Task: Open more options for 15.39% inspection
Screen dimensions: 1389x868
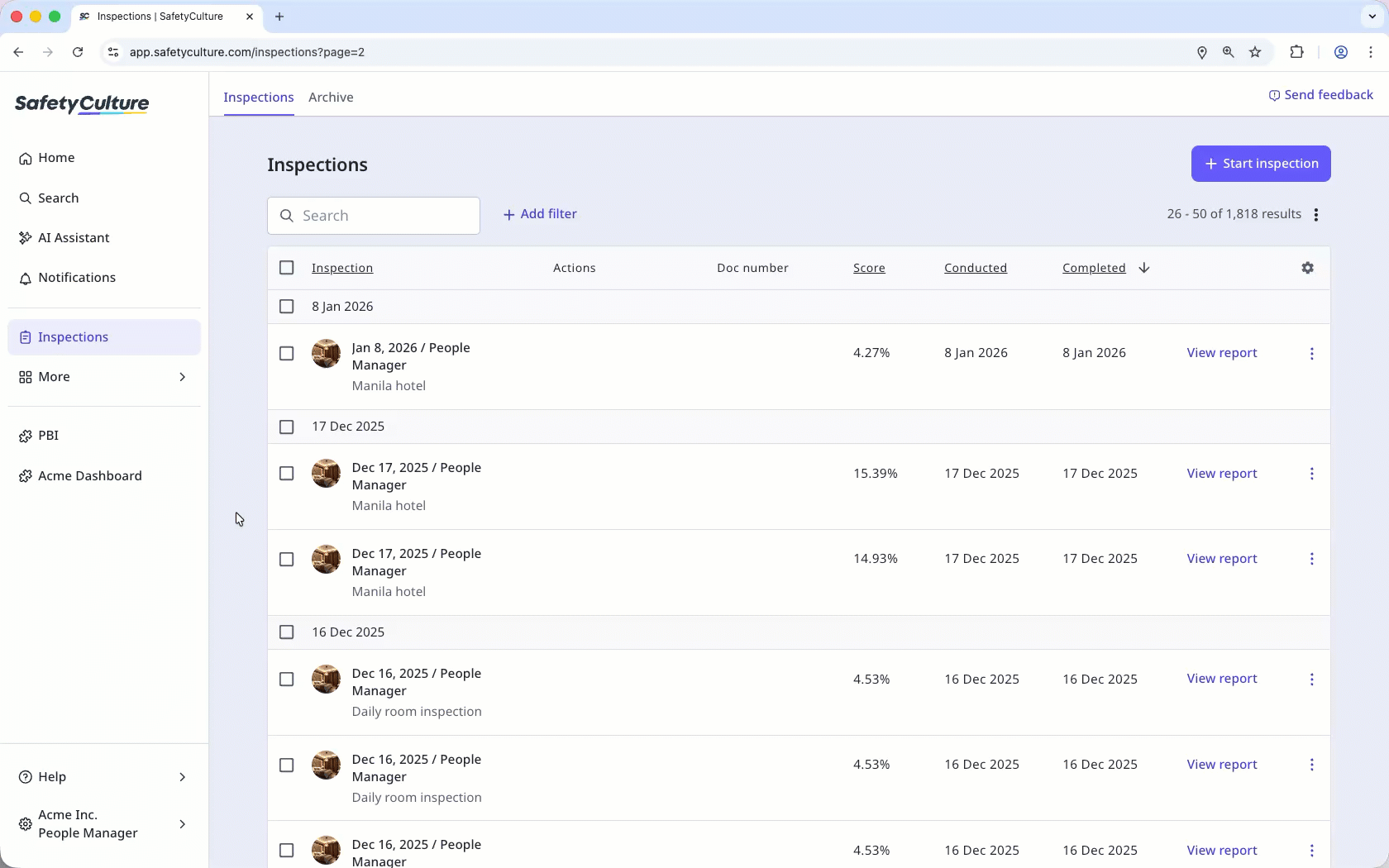Action: pos(1312,474)
